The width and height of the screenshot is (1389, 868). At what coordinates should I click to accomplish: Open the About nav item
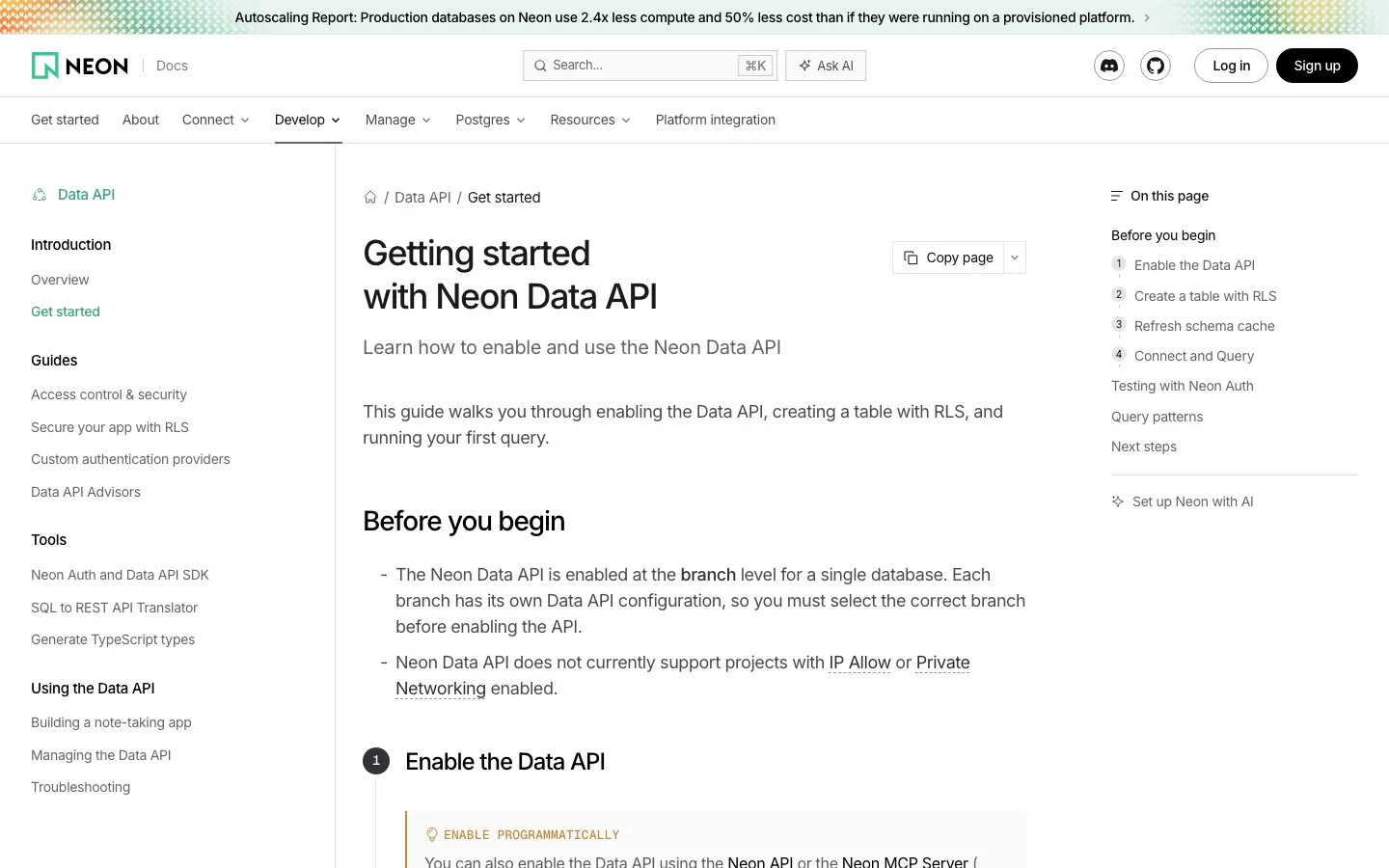(x=141, y=120)
